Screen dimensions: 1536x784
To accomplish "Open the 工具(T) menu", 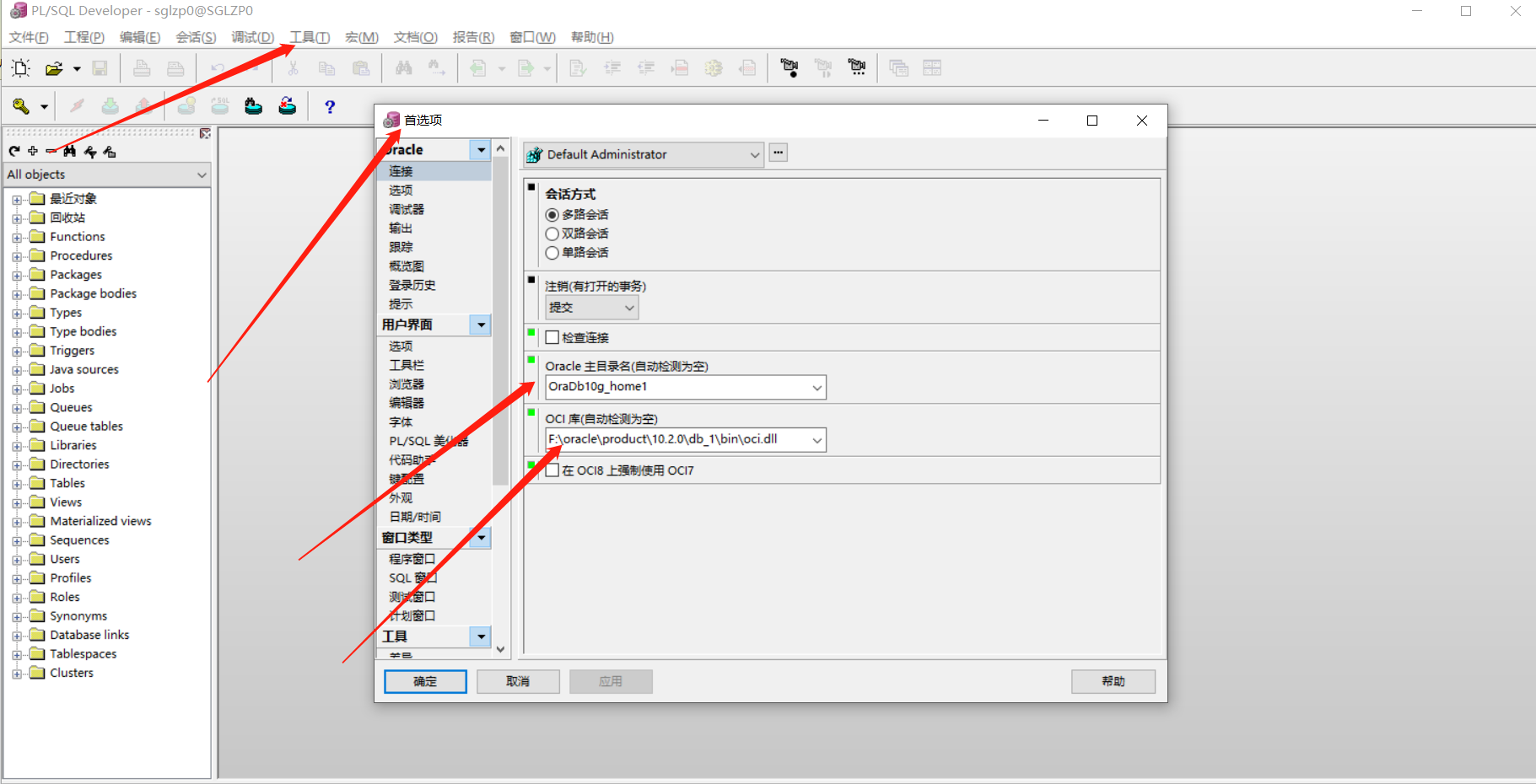I will coord(310,37).
